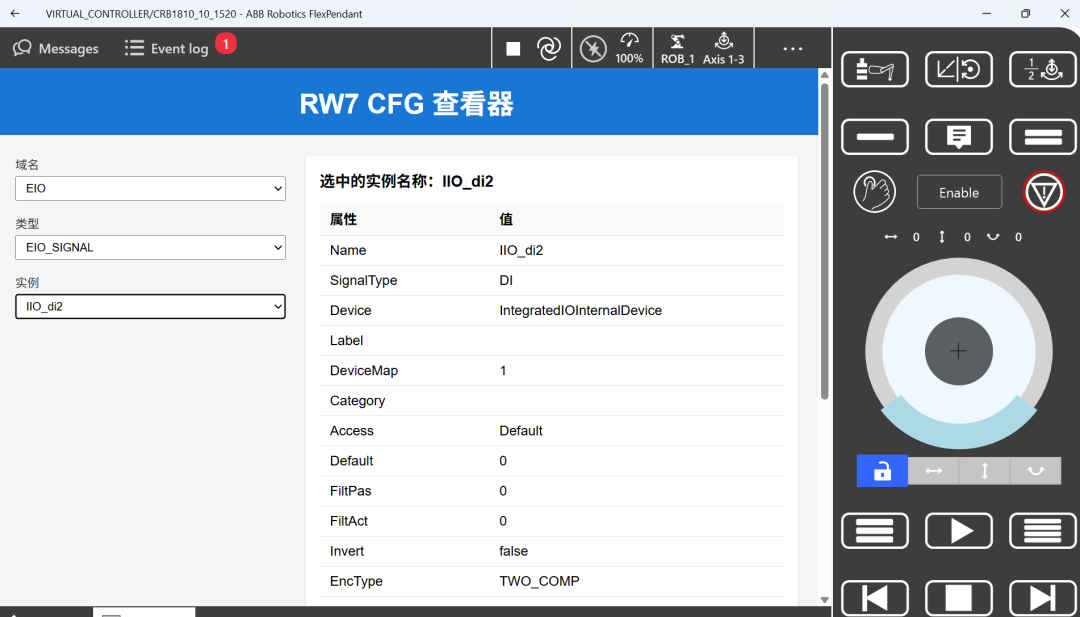1080x617 pixels.
Task: Stop program with the square stop key
Action: pyautogui.click(x=959, y=598)
